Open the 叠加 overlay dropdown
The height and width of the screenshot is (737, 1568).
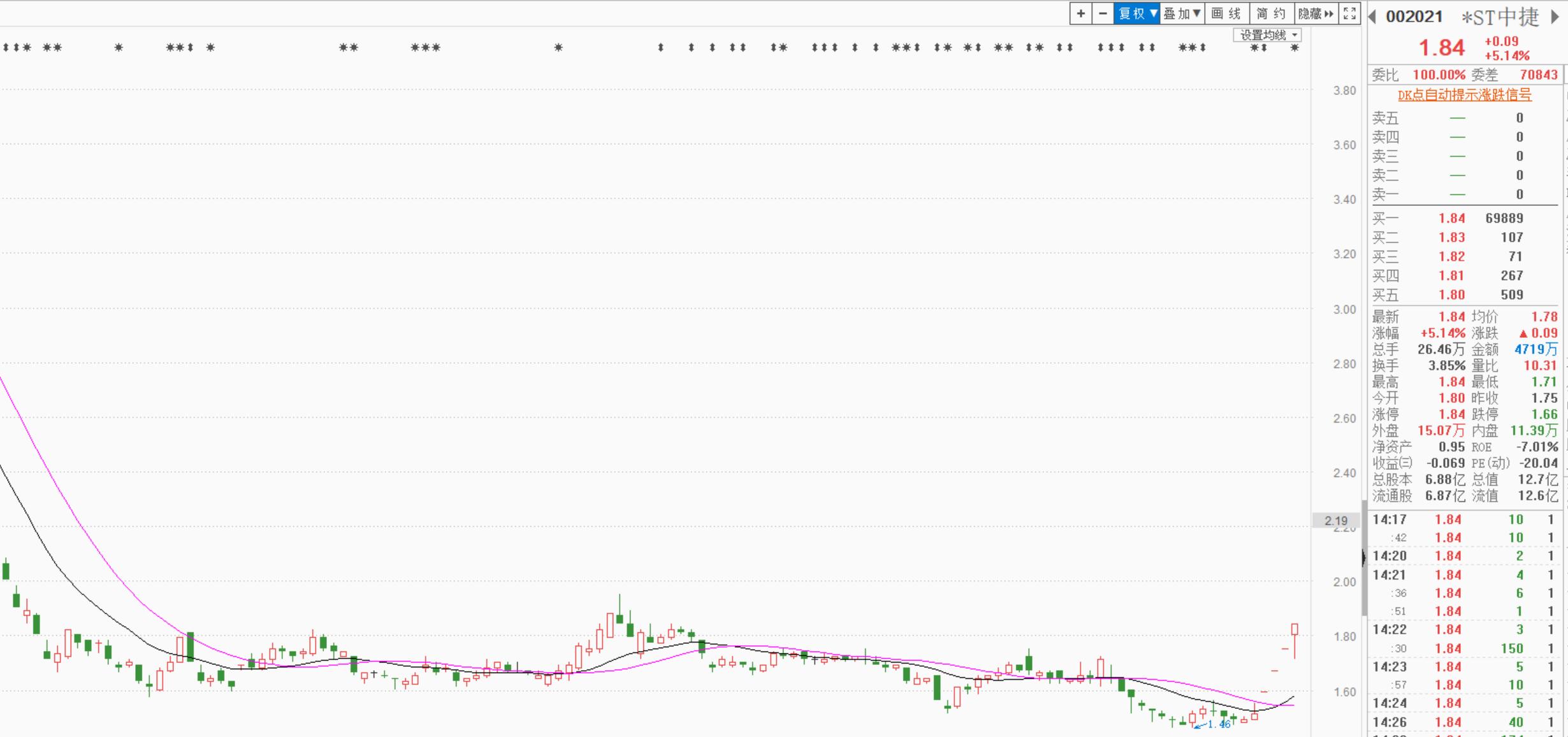[x=1182, y=13]
